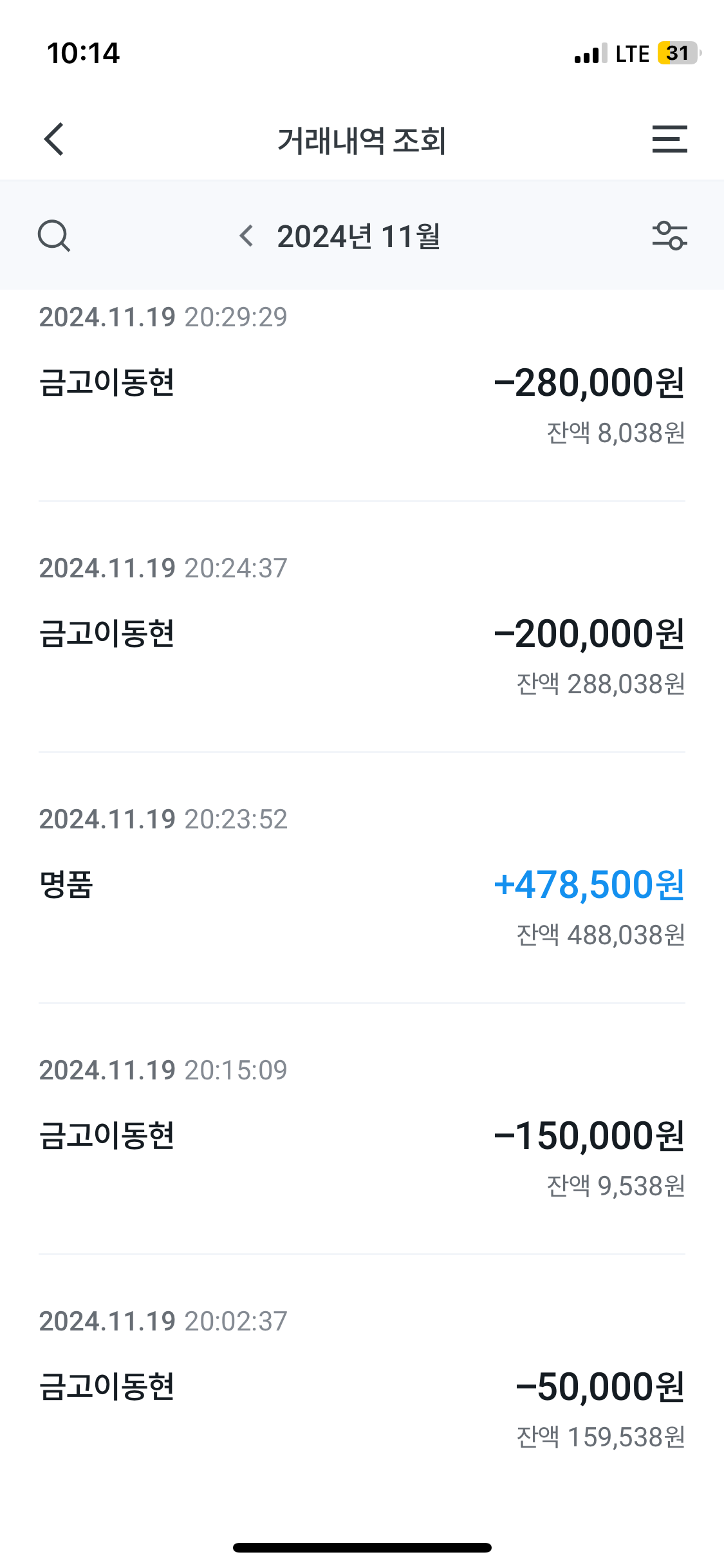Tap the 거래내역 조회 page title
This screenshot has height=1568, width=724.
coord(362,140)
